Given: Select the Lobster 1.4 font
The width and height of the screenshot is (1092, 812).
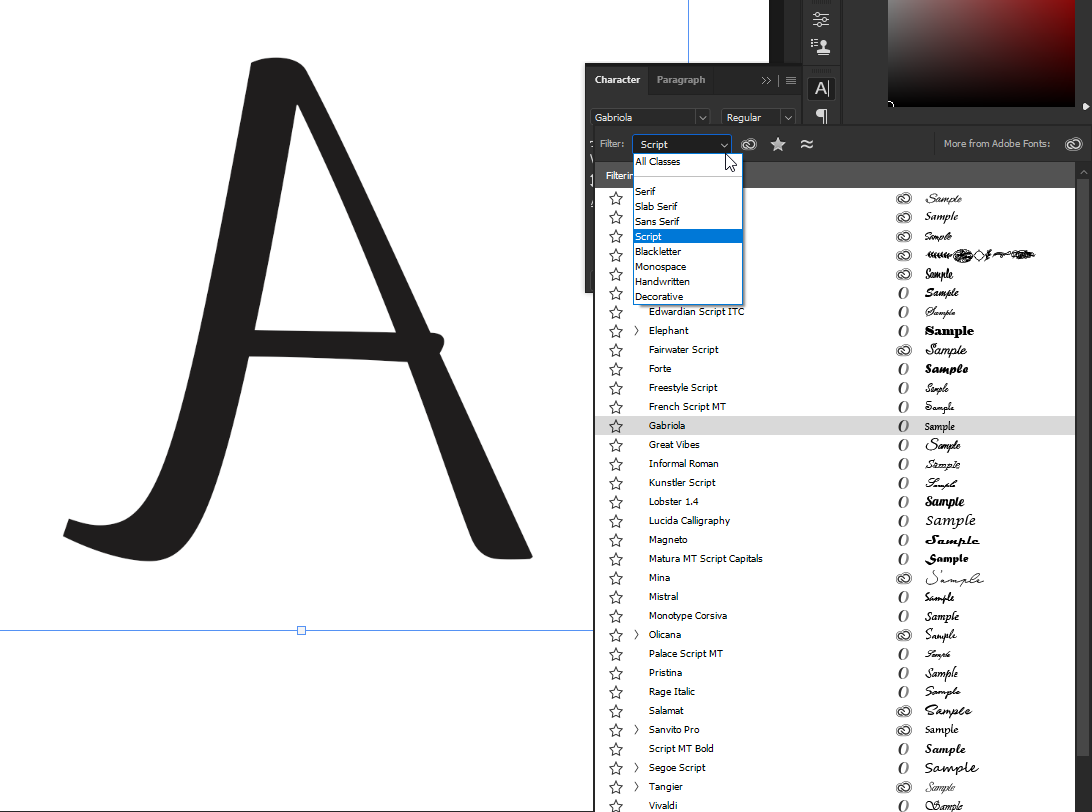Looking at the screenshot, I should [673, 501].
